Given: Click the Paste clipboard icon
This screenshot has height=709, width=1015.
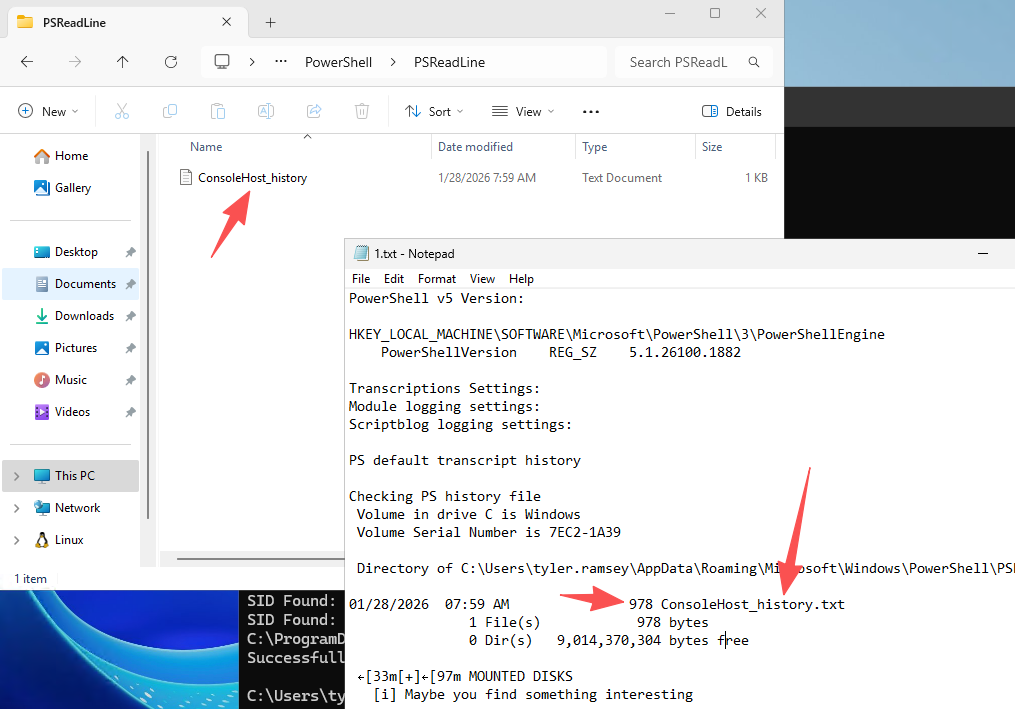Looking at the screenshot, I should coord(218,112).
